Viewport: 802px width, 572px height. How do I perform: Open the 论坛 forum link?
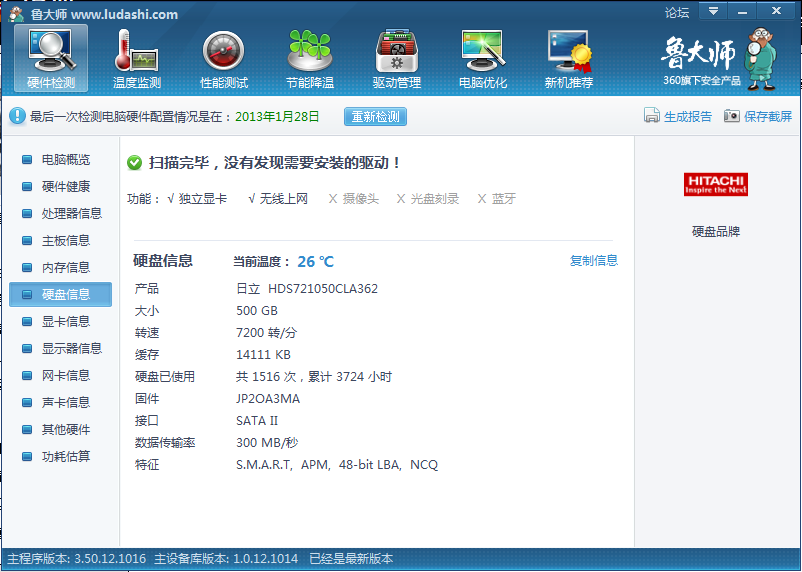coord(677,12)
